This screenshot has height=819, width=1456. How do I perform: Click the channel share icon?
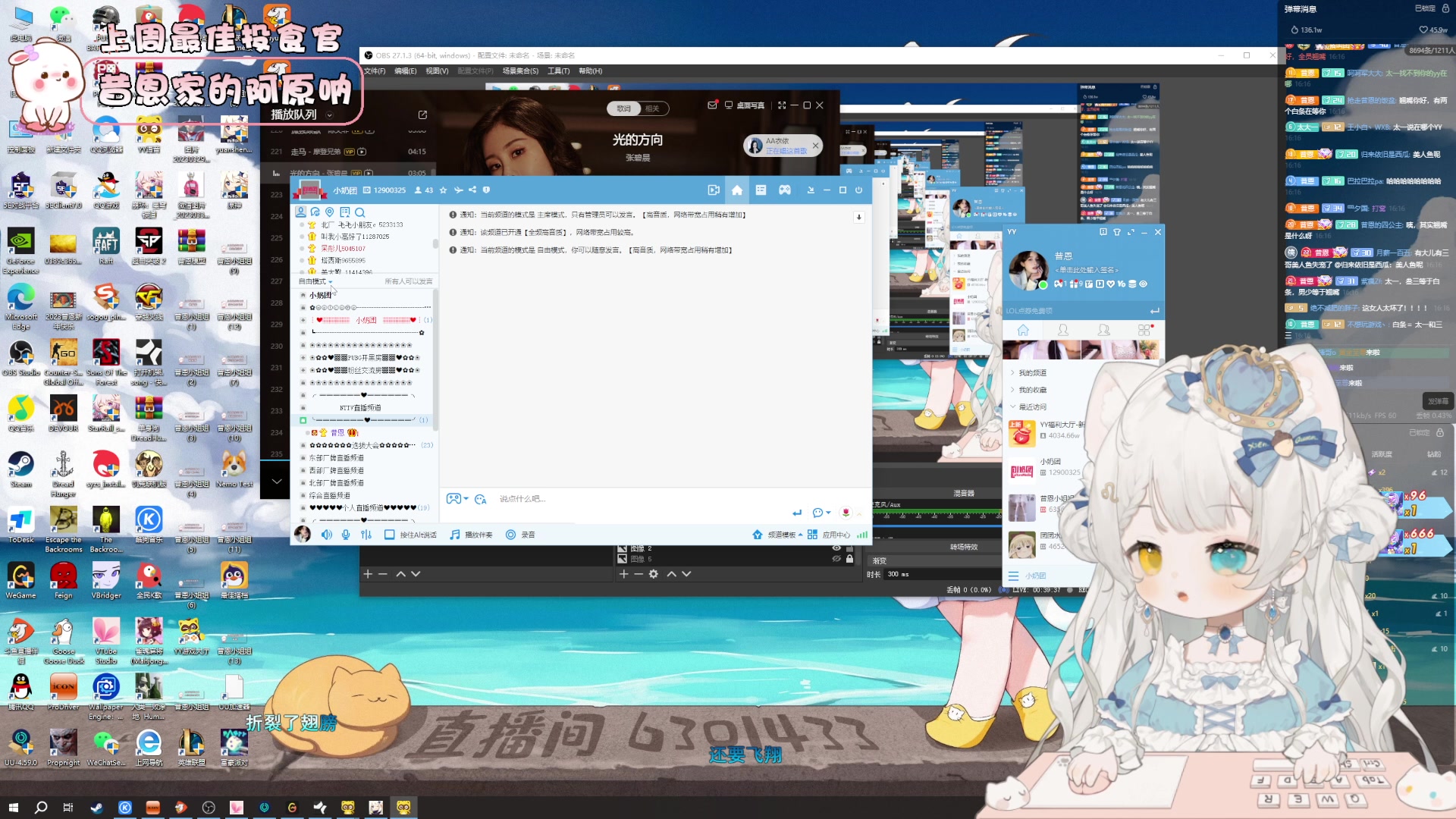click(x=472, y=190)
